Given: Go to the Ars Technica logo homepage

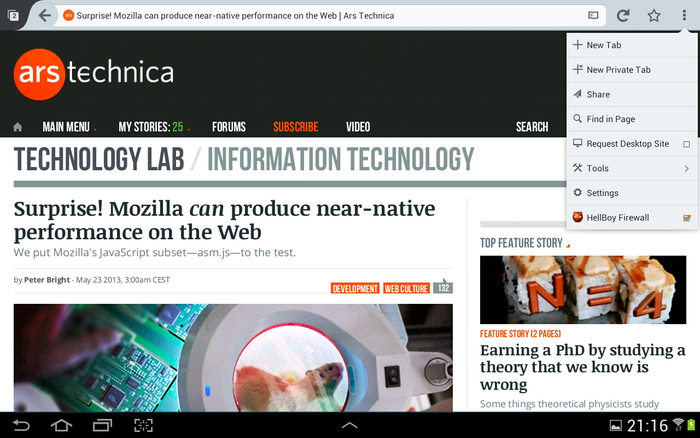Looking at the screenshot, I should pos(94,74).
